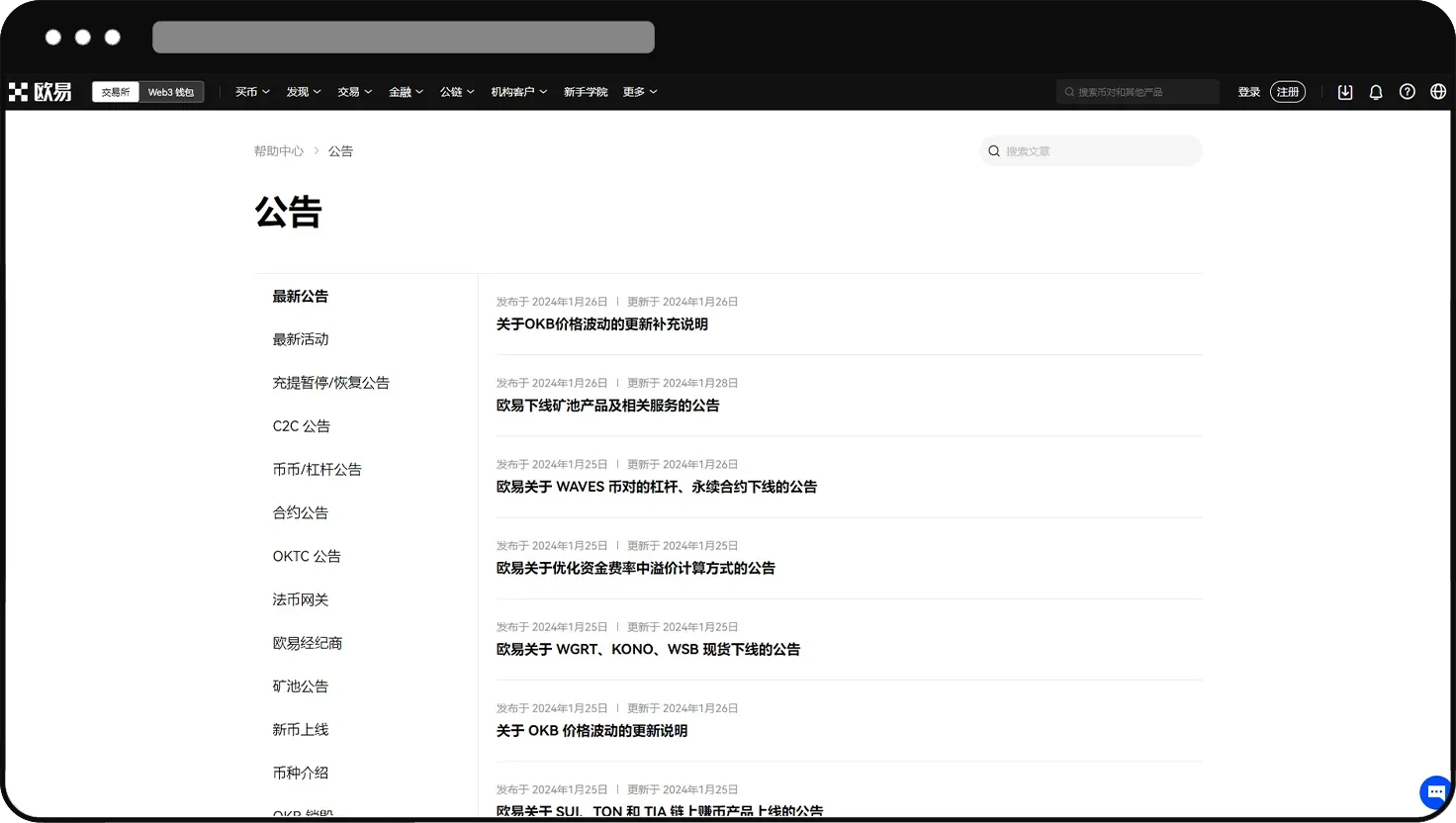Expand the 买币 dropdown menu
Image resolution: width=1456 pixels, height=823 pixels.
(252, 92)
